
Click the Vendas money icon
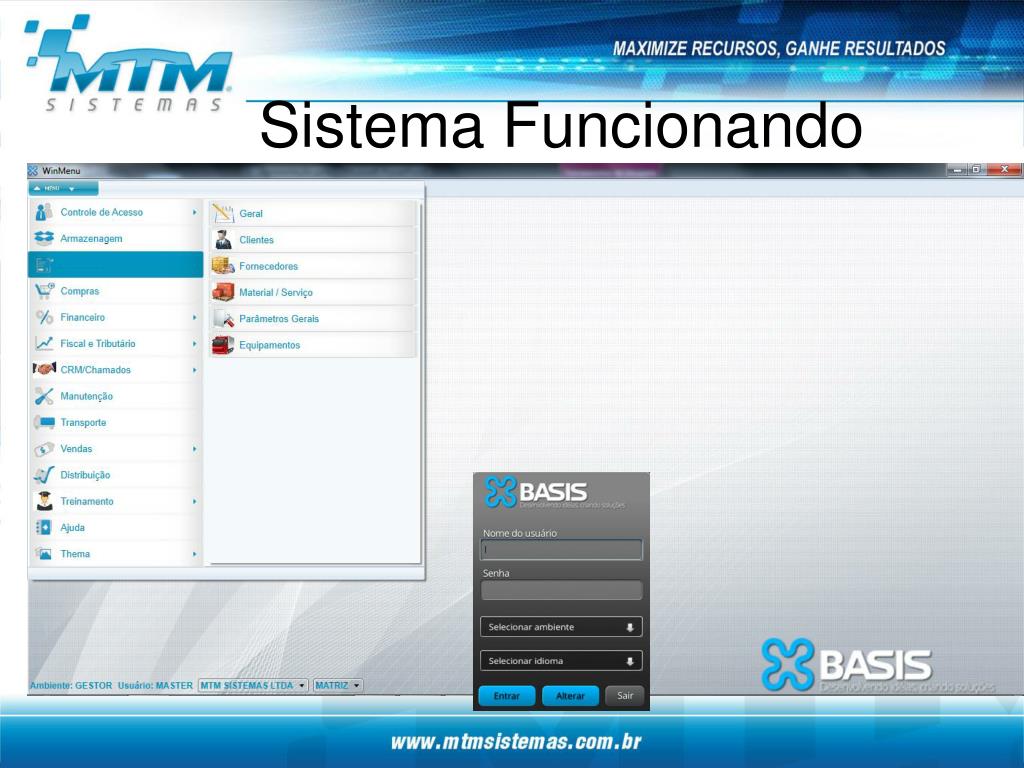tap(44, 449)
